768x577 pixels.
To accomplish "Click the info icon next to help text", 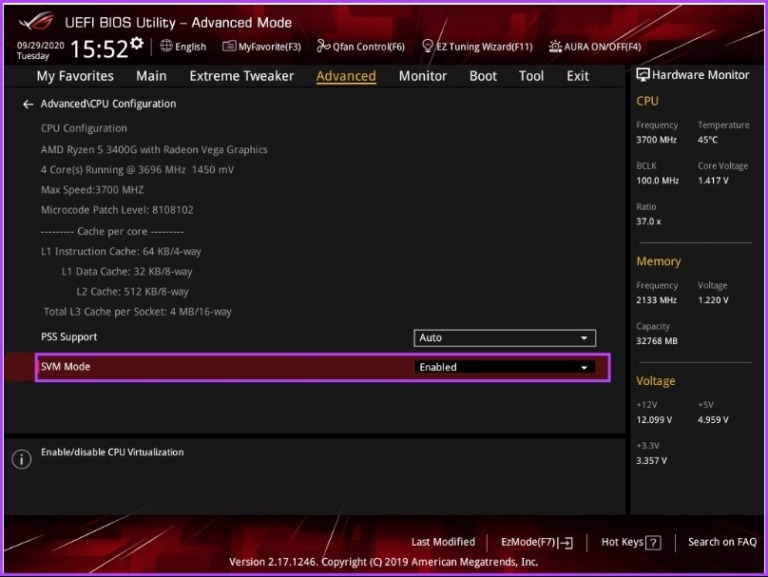I will tap(21, 459).
